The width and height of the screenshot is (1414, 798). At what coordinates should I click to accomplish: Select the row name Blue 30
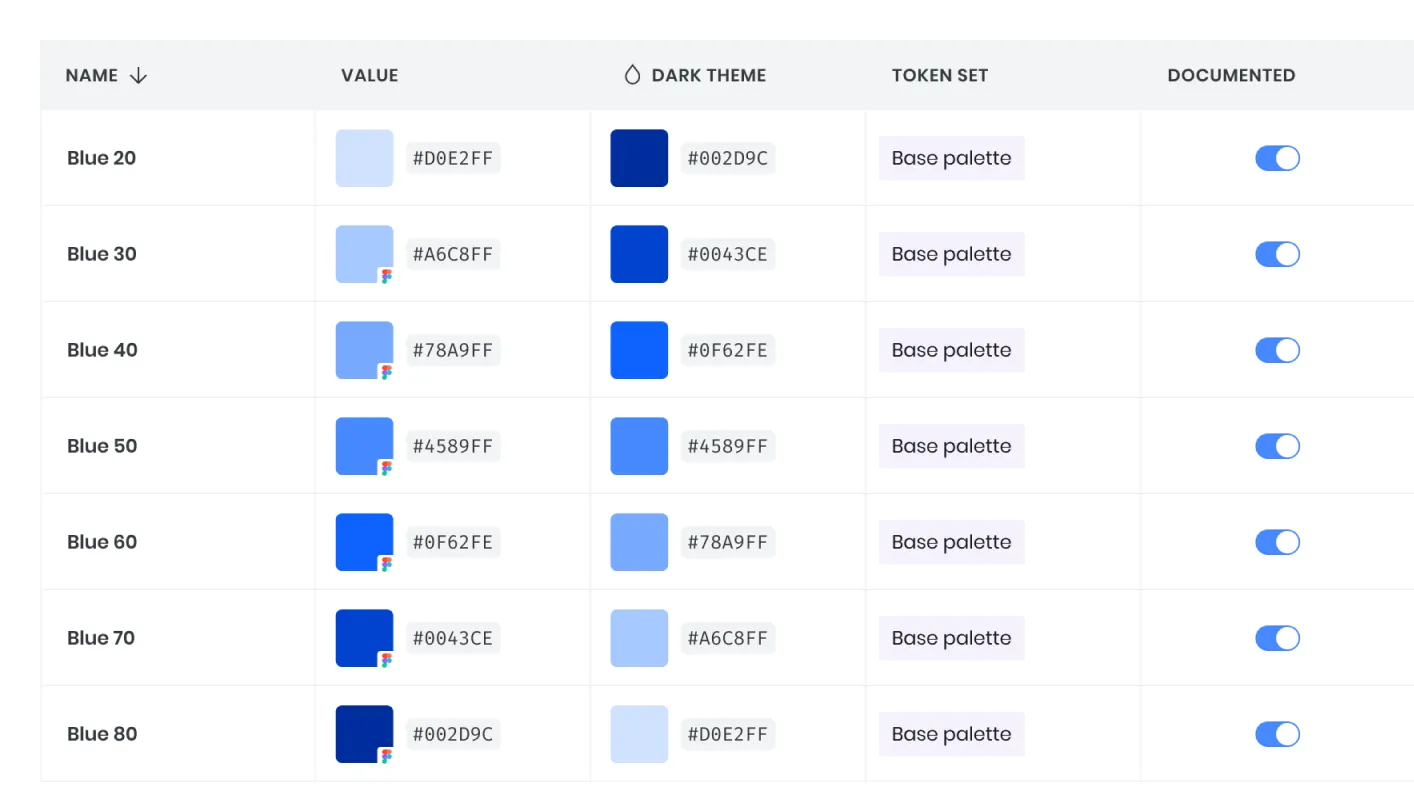[x=101, y=254]
